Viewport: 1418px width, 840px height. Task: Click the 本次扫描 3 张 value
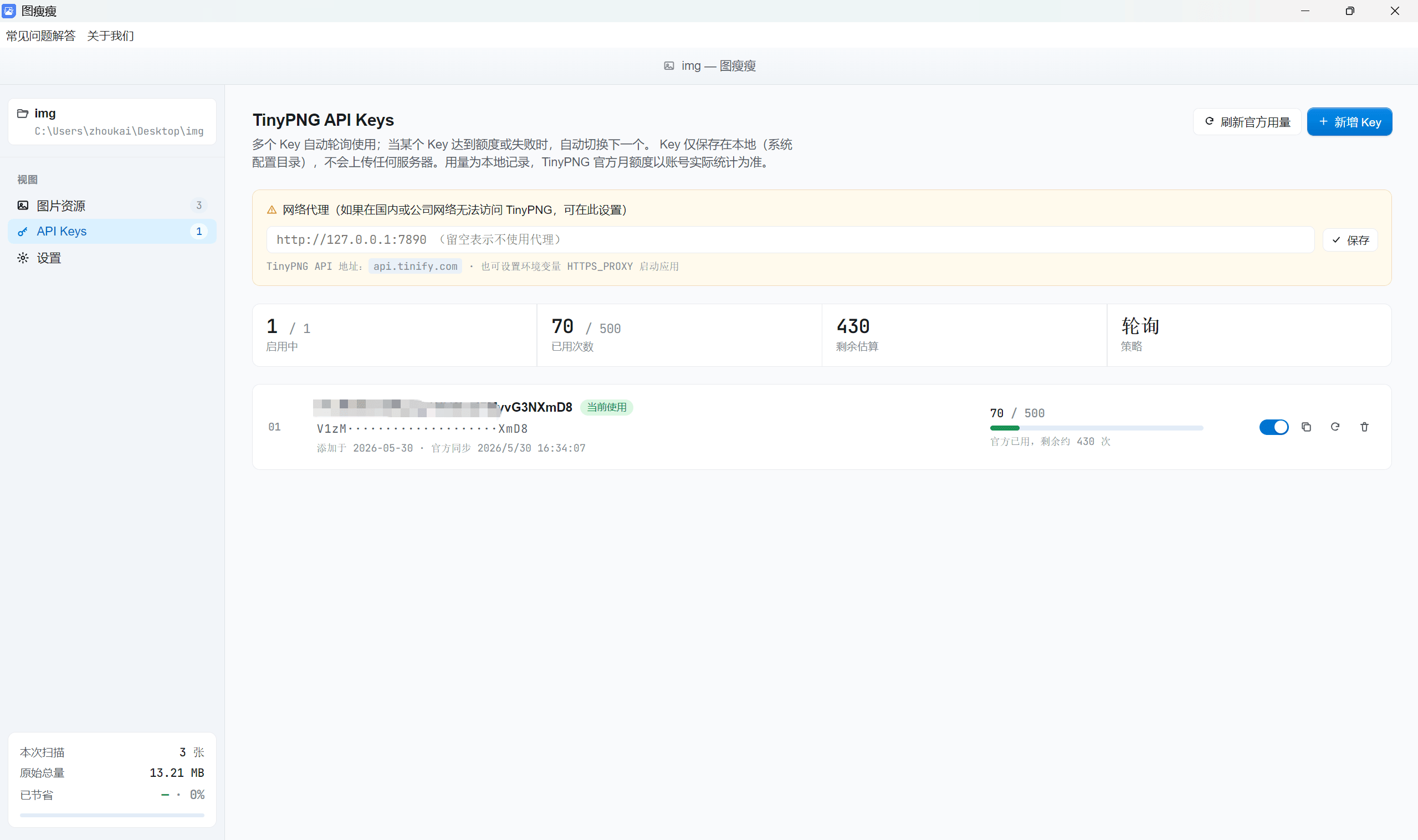coord(191,752)
